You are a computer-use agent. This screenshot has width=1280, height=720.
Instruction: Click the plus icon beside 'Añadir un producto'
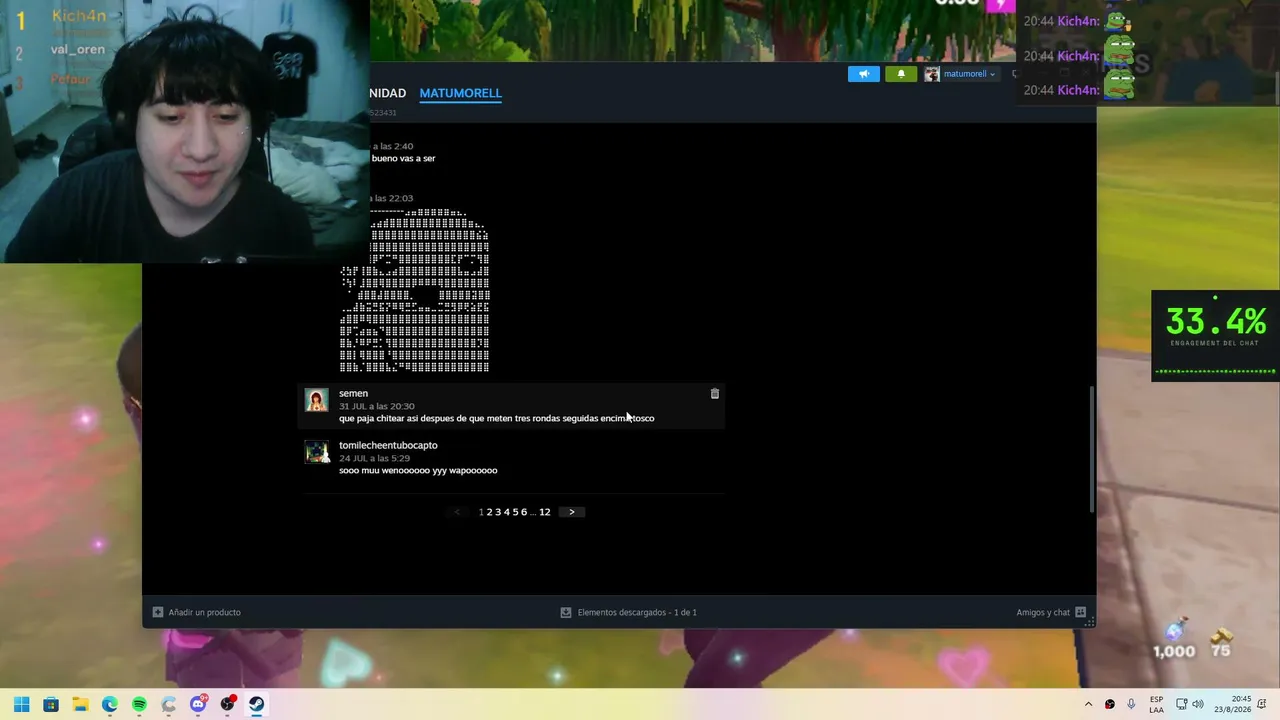pyautogui.click(x=158, y=612)
